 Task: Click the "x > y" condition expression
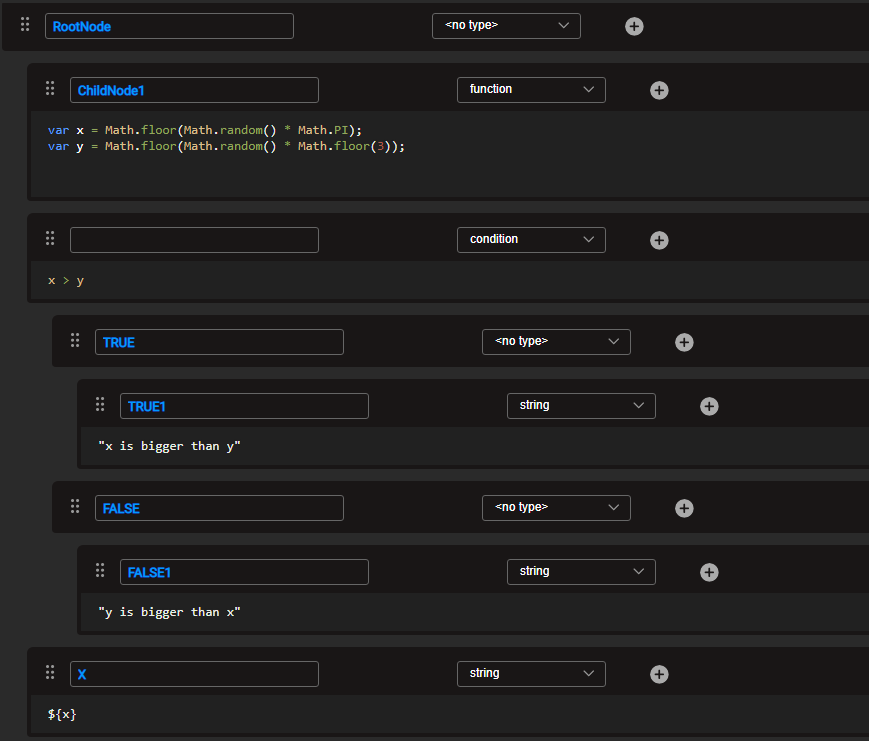[x=66, y=281]
